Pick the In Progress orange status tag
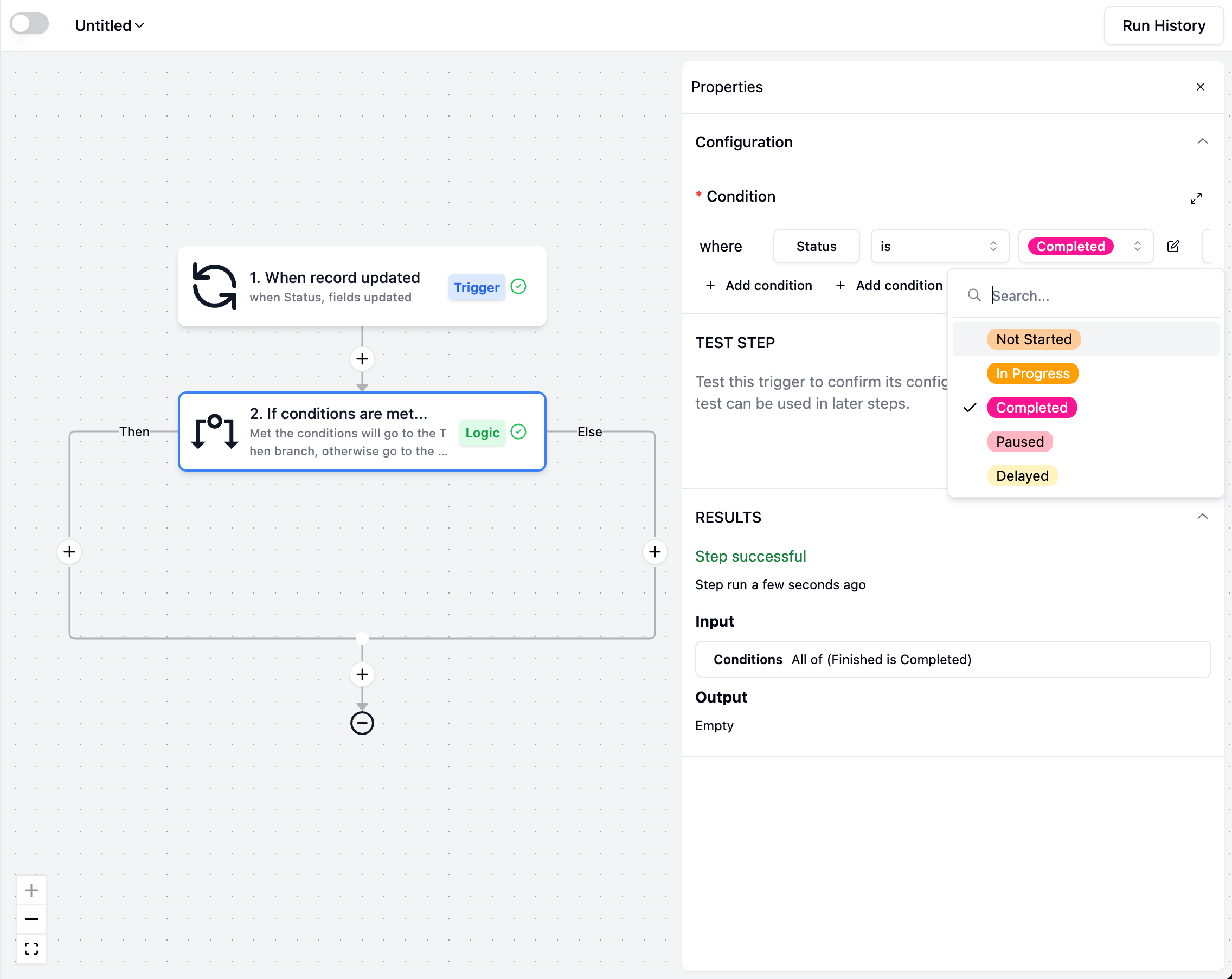Image resolution: width=1232 pixels, height=979 pixels. (1032, 373)
